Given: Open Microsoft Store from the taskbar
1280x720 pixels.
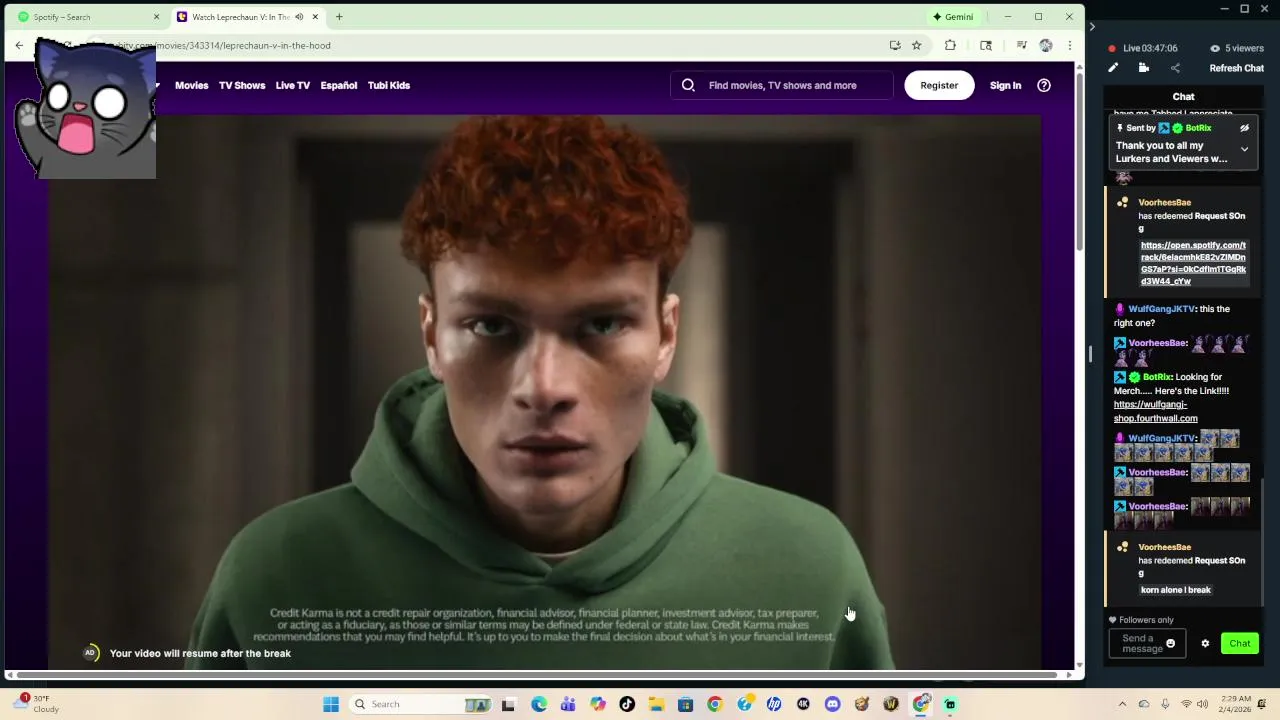Looking at the screenshot, I should 685,704.
